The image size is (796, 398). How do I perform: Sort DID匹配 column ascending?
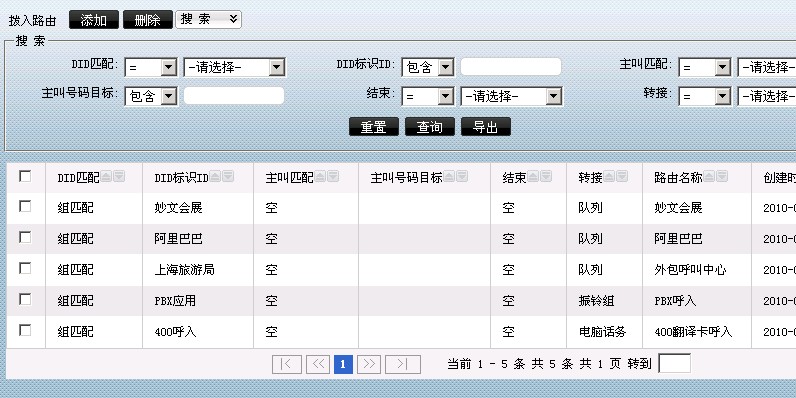point(106,177)
